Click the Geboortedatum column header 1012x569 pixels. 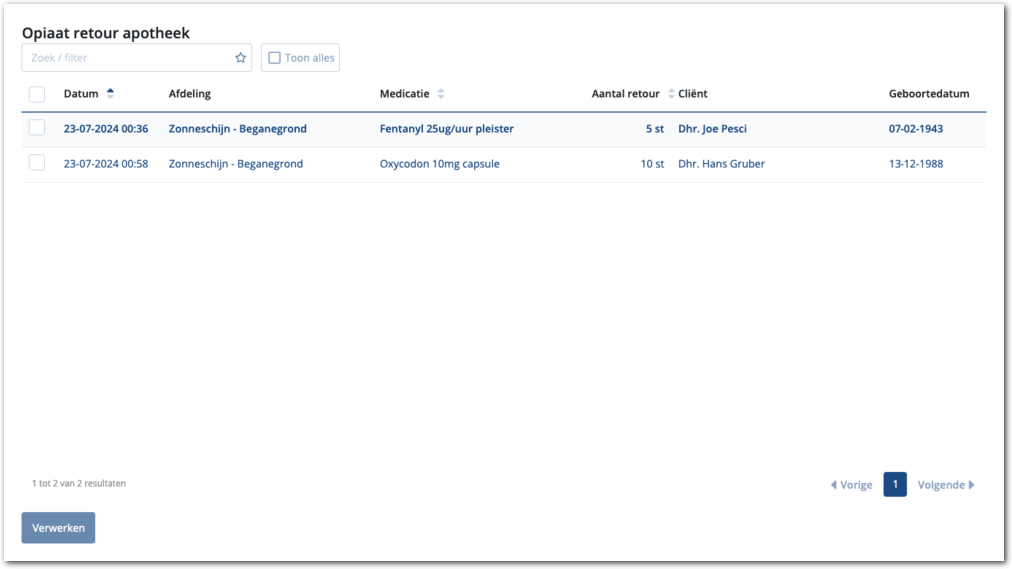[928, 94]
